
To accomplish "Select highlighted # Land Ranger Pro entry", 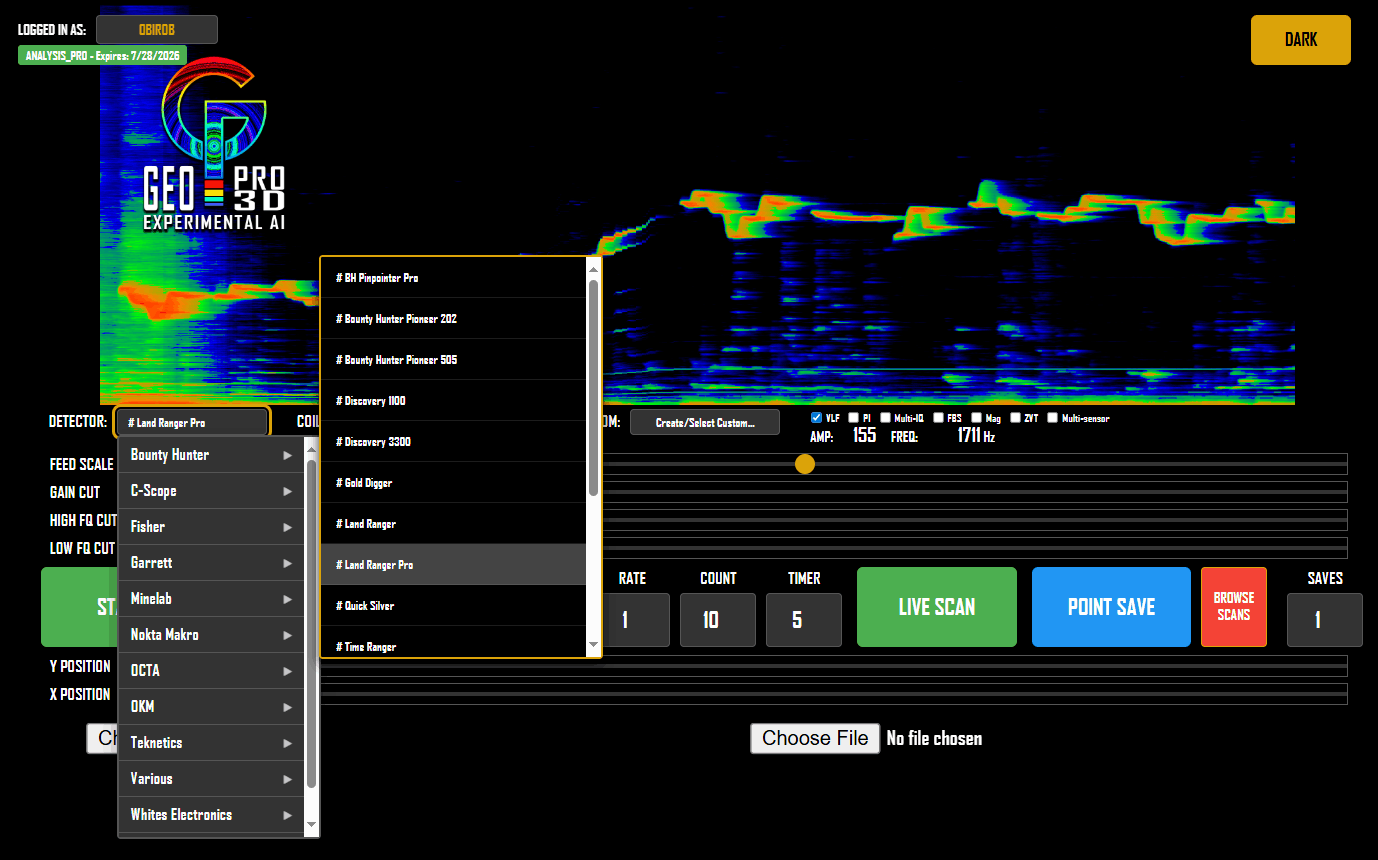I will (453, 565).
